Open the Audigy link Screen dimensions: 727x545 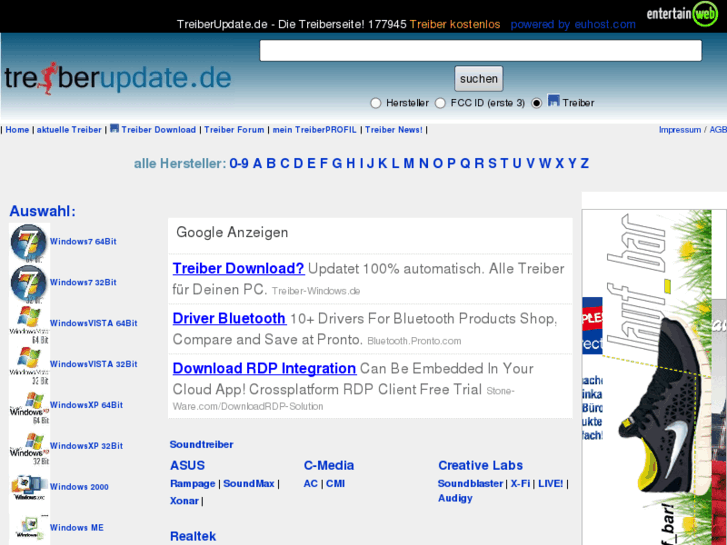455,498
